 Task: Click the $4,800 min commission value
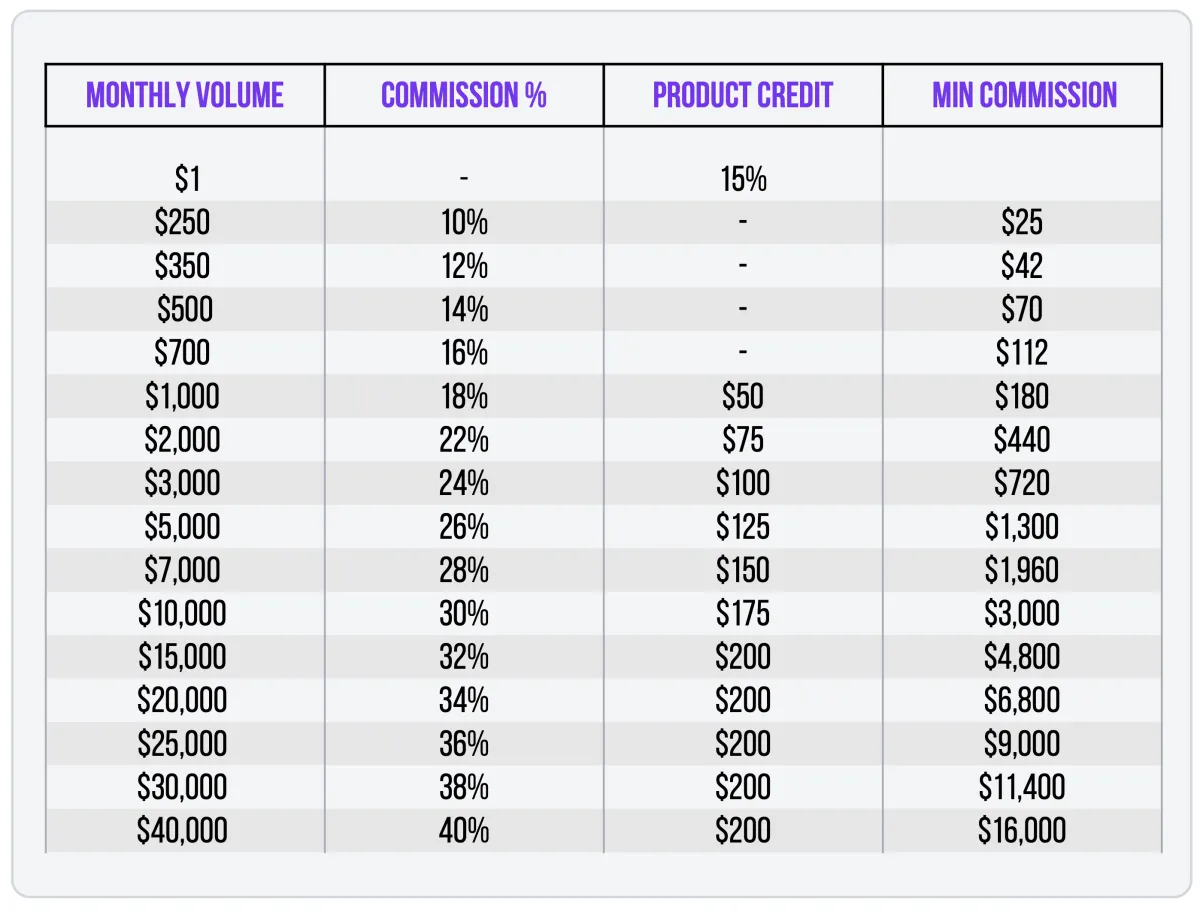coord(1022,657)
